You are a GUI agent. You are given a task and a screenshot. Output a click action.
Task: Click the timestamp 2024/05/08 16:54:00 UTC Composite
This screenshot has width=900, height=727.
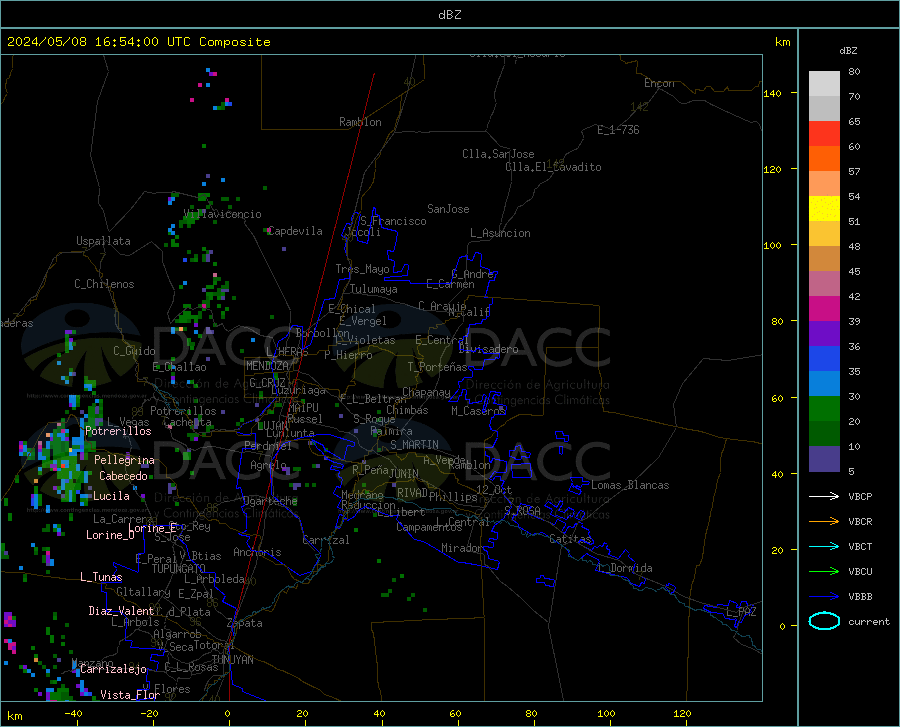[x=138, y=42]
